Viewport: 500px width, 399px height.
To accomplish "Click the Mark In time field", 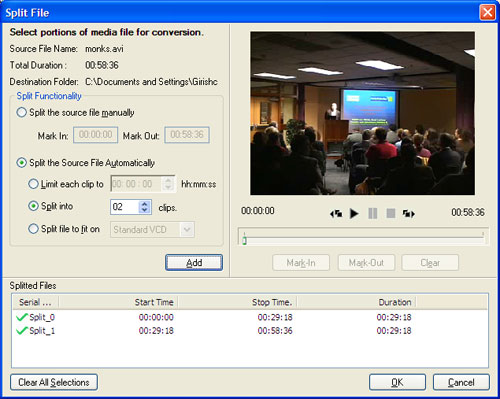I will [96, 135].
